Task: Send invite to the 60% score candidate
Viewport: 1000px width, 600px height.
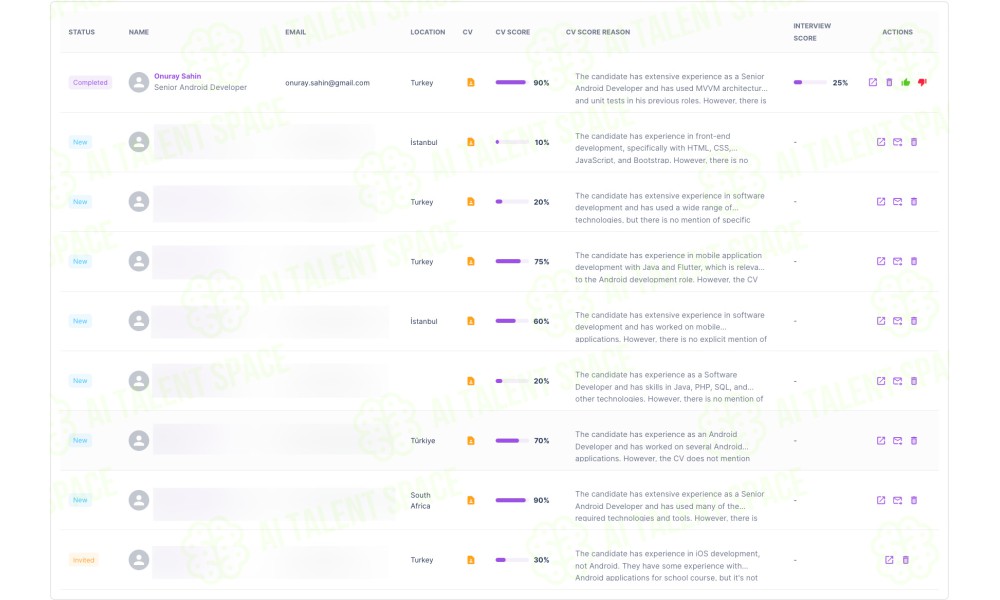Action: [897, 321]
